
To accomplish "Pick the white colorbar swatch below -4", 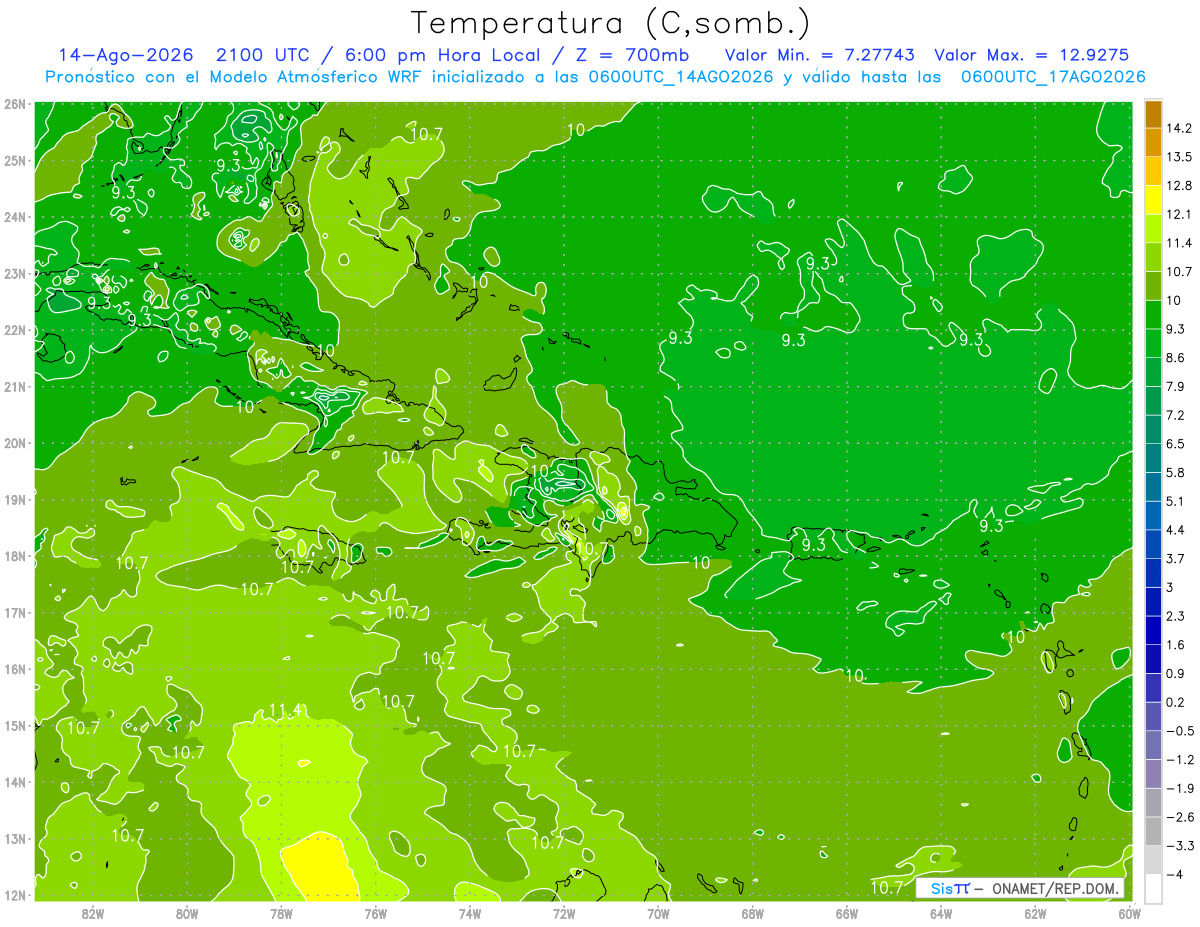I will click(x=1153, y=888).
